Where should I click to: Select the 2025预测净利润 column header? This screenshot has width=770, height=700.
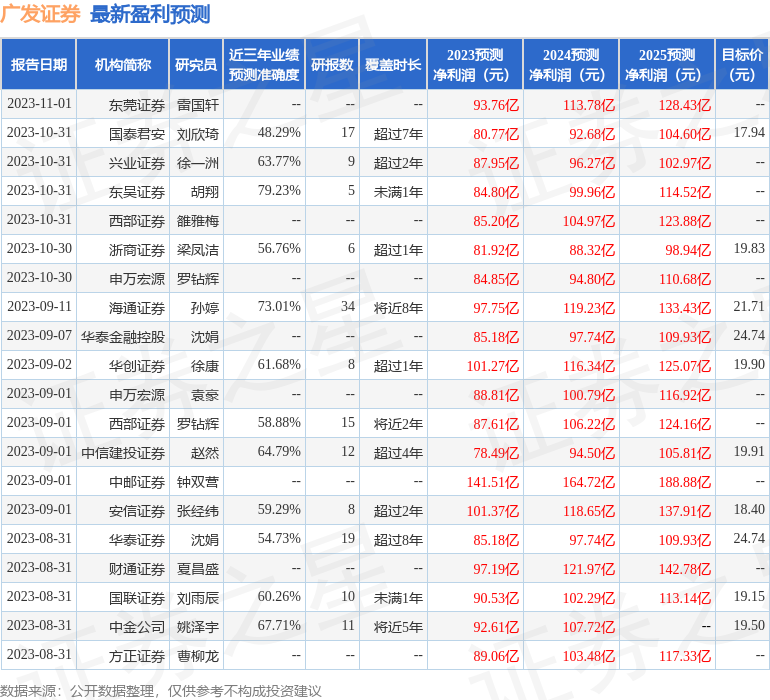click(667, 64)
